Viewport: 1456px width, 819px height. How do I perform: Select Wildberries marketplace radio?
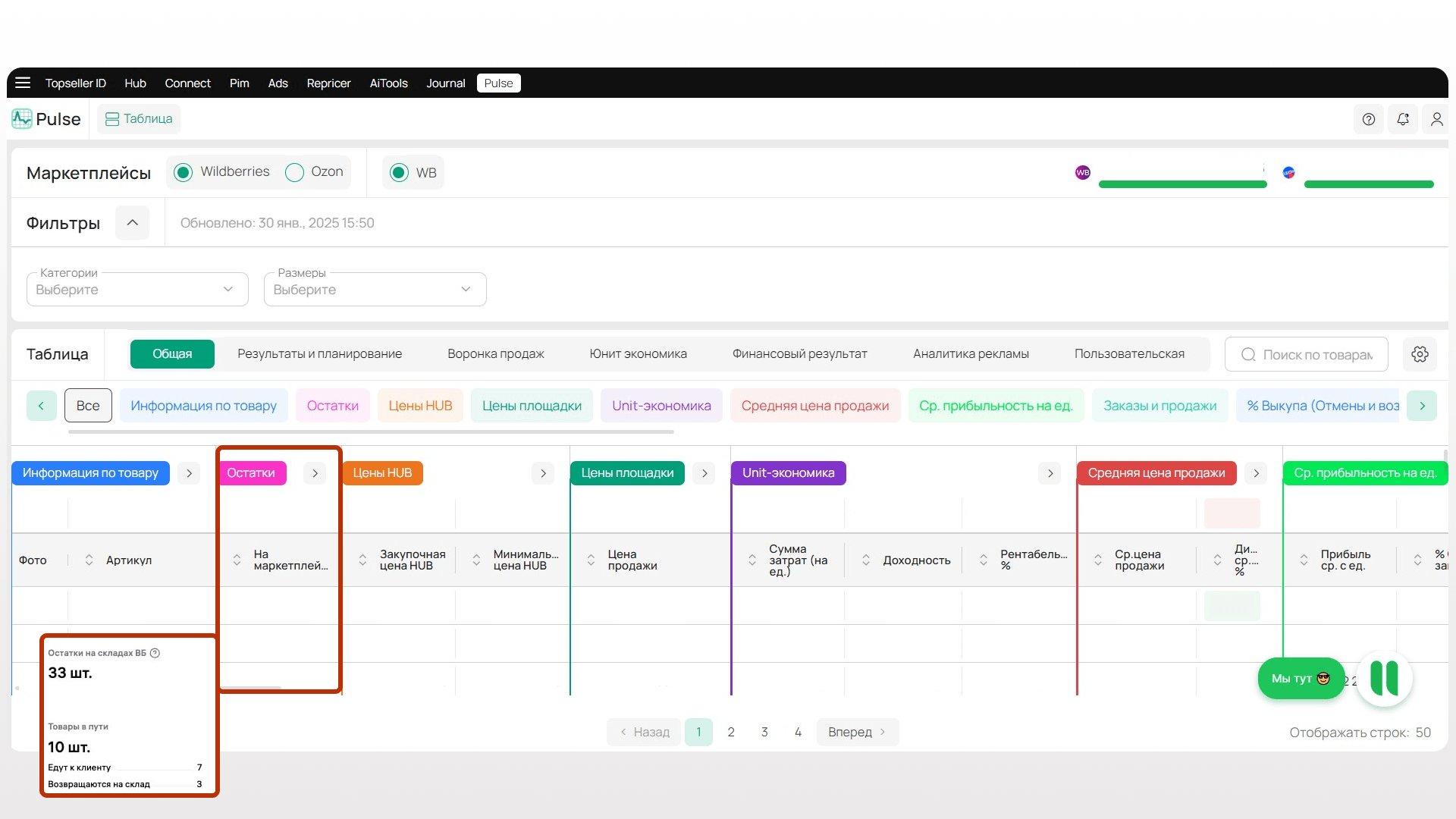pyautogui.click(x=183, y=172)
